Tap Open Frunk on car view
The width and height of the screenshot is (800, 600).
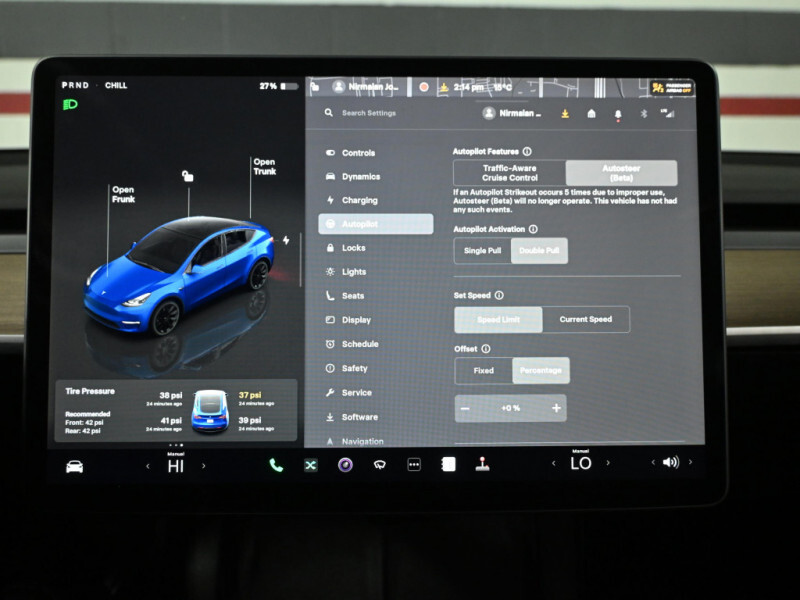coord(123,195)
